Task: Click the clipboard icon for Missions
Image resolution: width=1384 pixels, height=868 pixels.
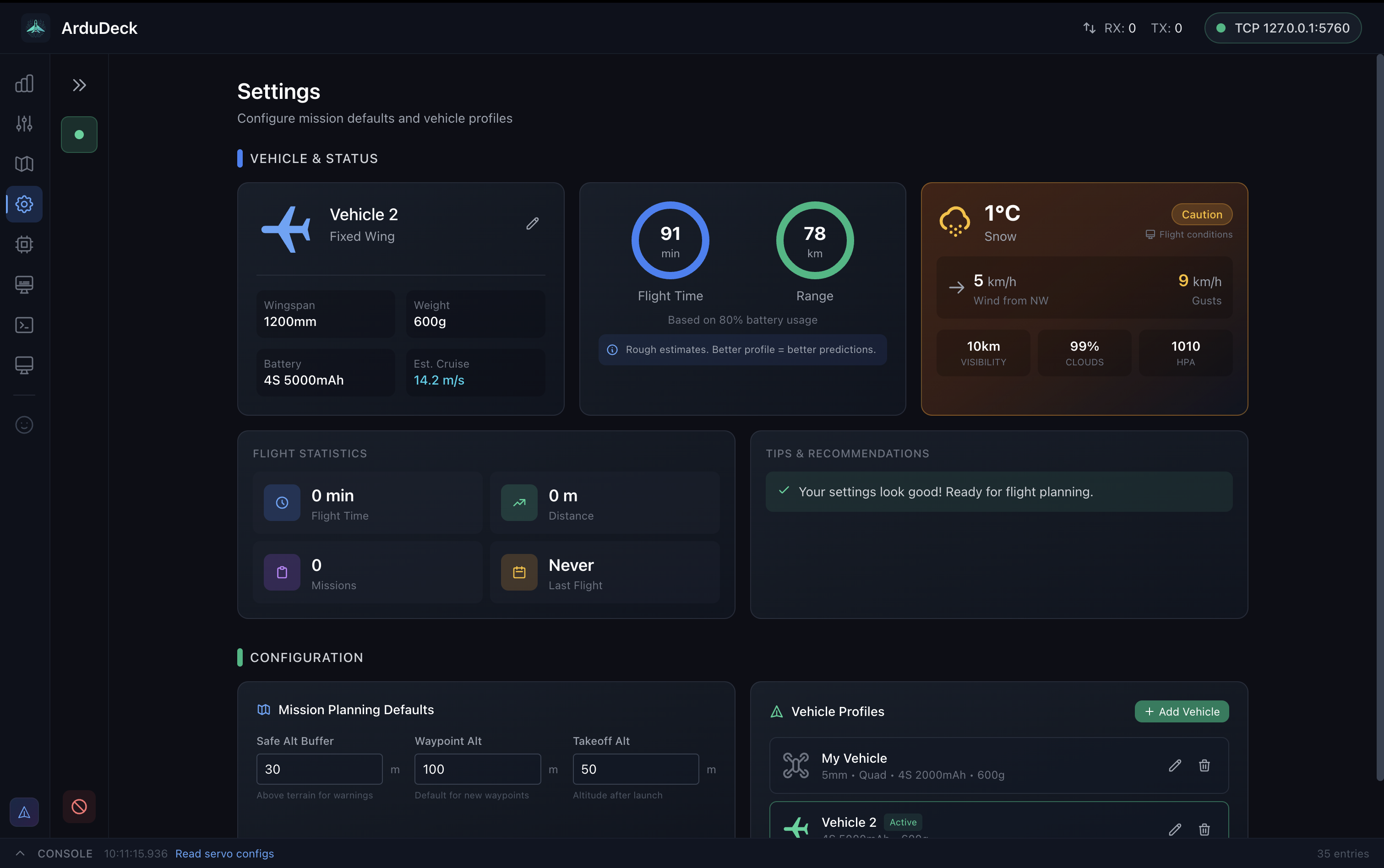Action: 282,572
